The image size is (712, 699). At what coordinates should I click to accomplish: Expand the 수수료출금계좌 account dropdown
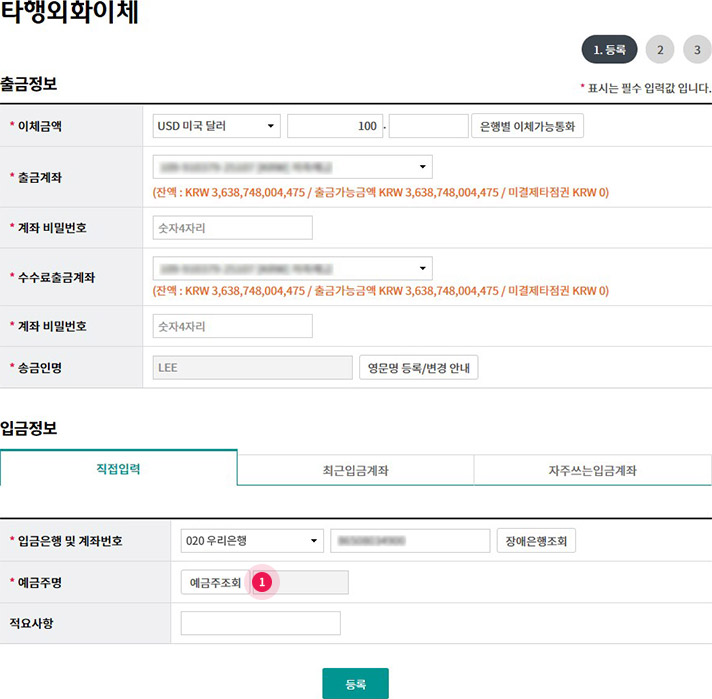292,268
